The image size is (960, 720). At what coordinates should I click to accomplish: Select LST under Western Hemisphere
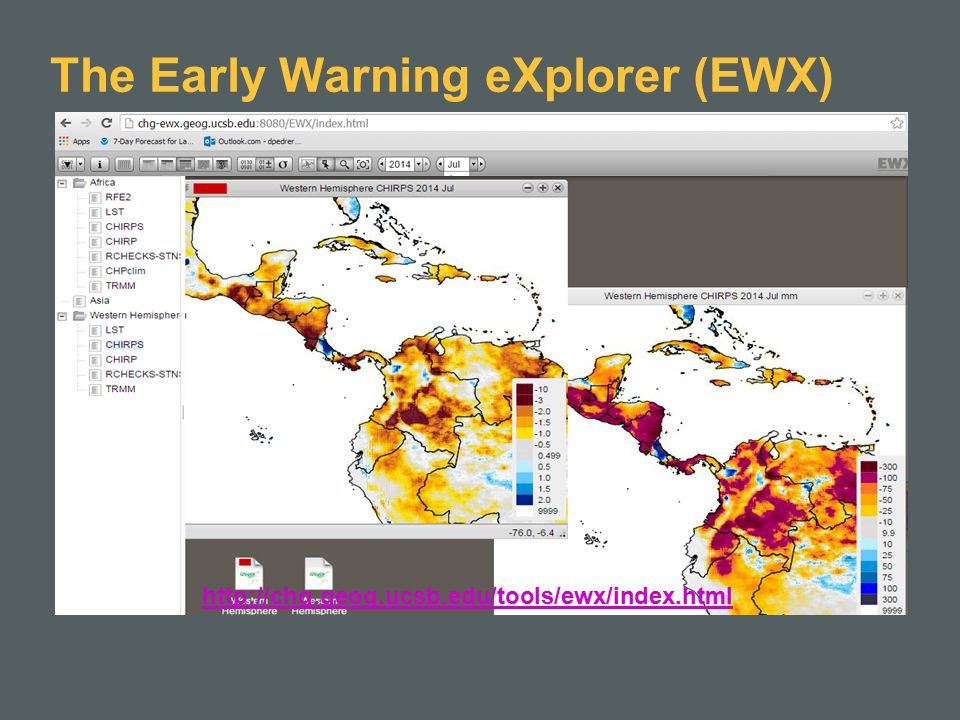point(114,330)
